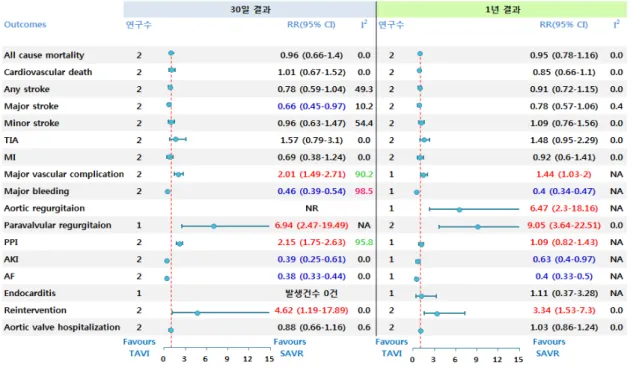This screenshot has height=368, width=633.
Task: Select 'Major vascular complication' label
Action: click(x=64, y=174)
